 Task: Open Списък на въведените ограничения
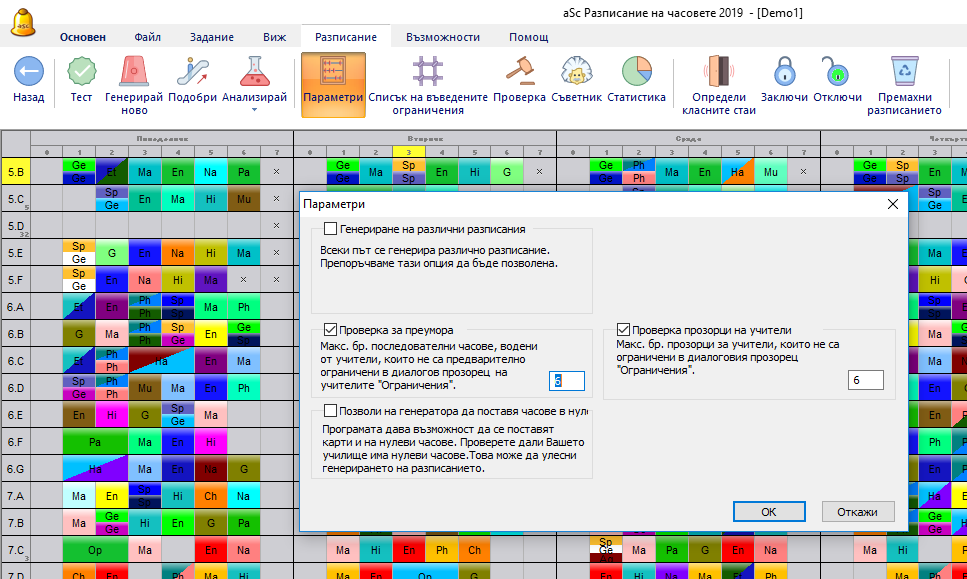(x=427, y=73)
